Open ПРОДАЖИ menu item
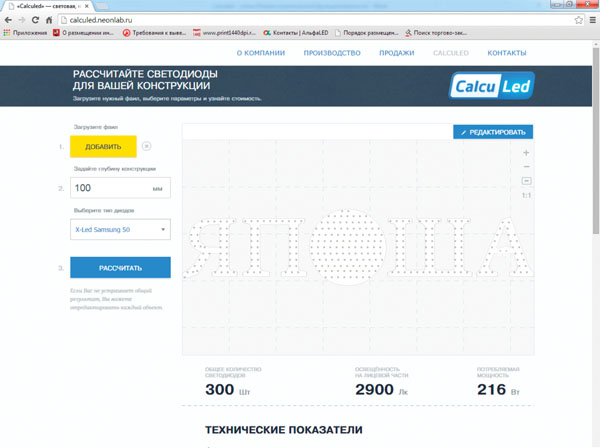 [397, 53]
